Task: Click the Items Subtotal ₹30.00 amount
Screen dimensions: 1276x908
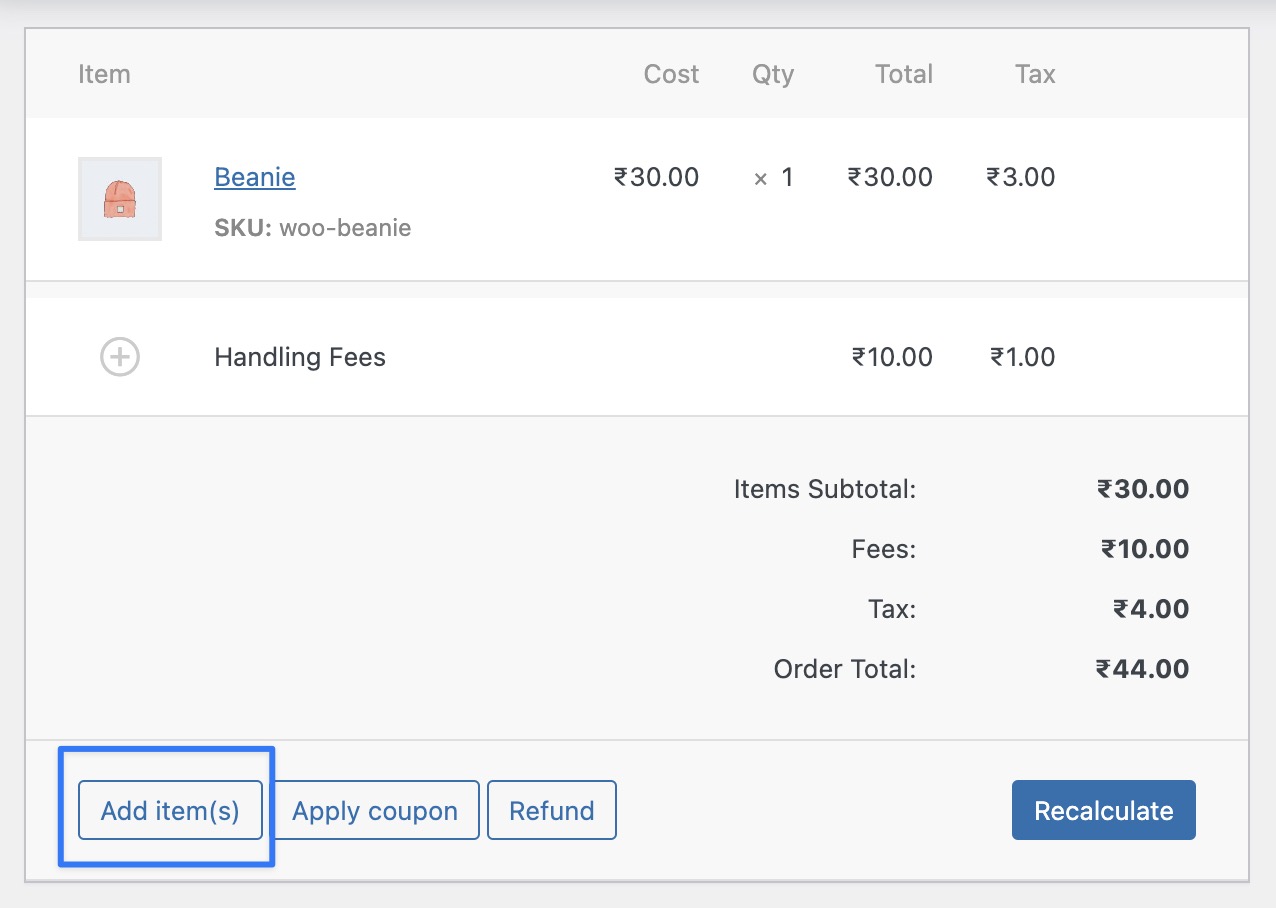Action: [x=1143, y=489]
